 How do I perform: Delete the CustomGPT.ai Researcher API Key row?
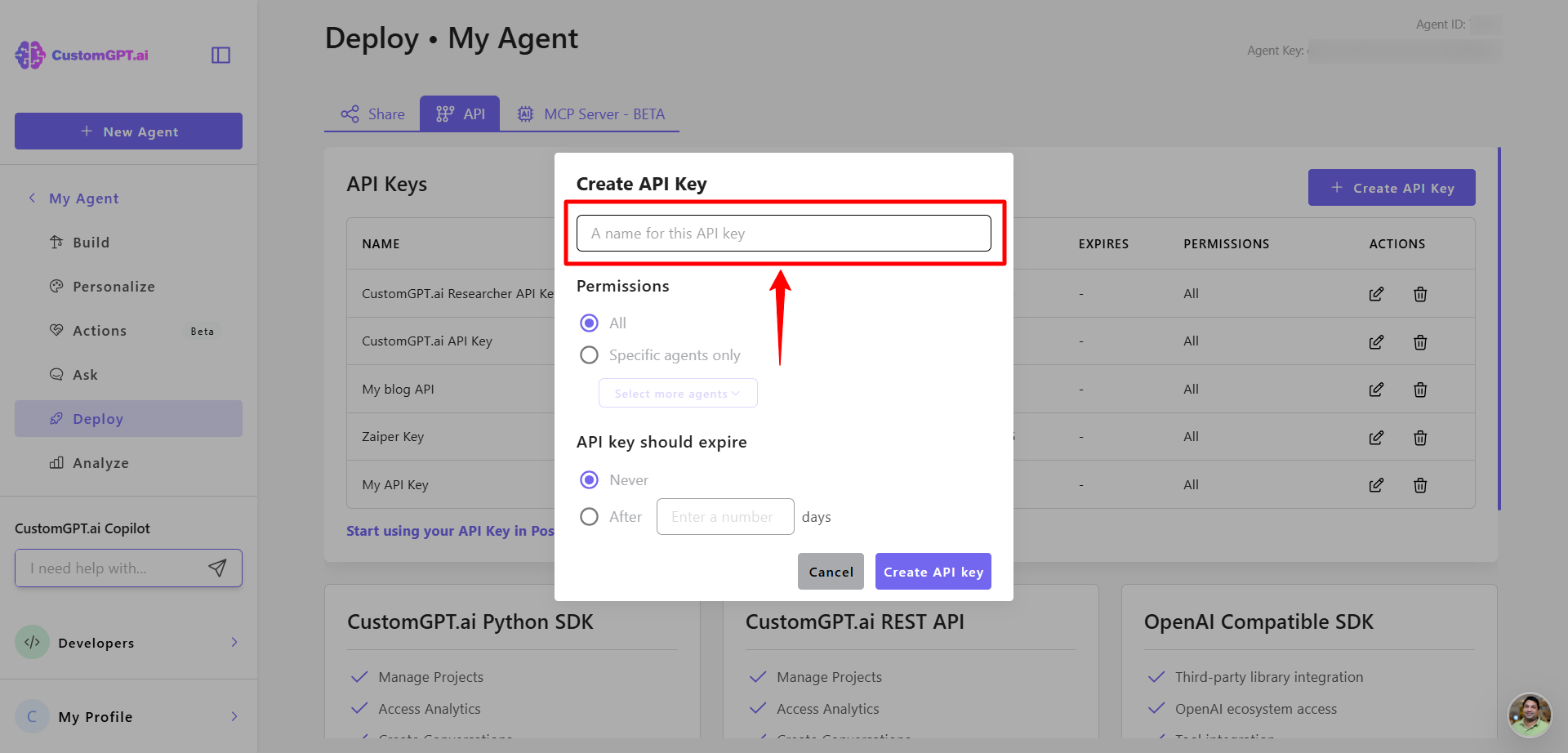tap(1420, 294)
